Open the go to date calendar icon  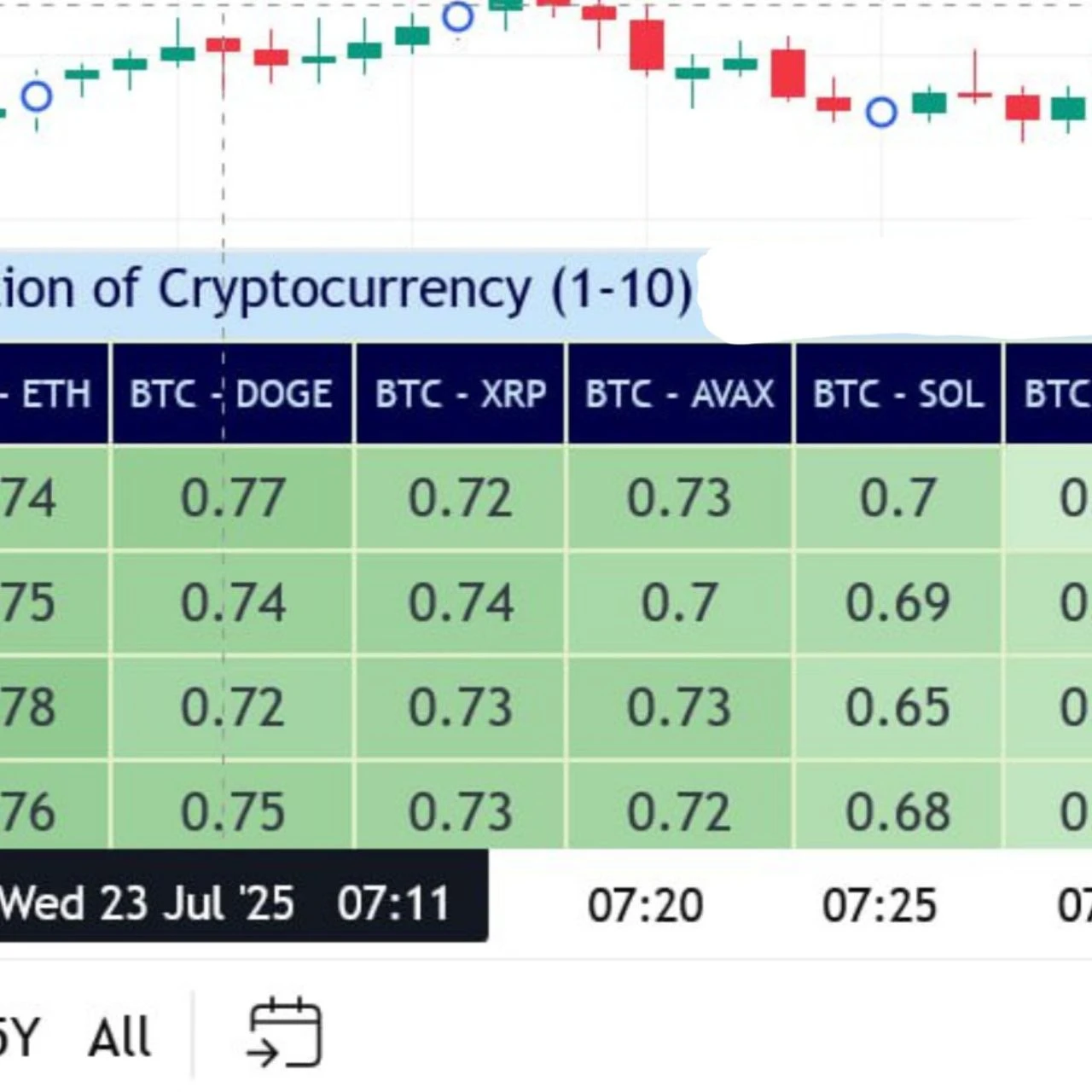pos(284,1034)
